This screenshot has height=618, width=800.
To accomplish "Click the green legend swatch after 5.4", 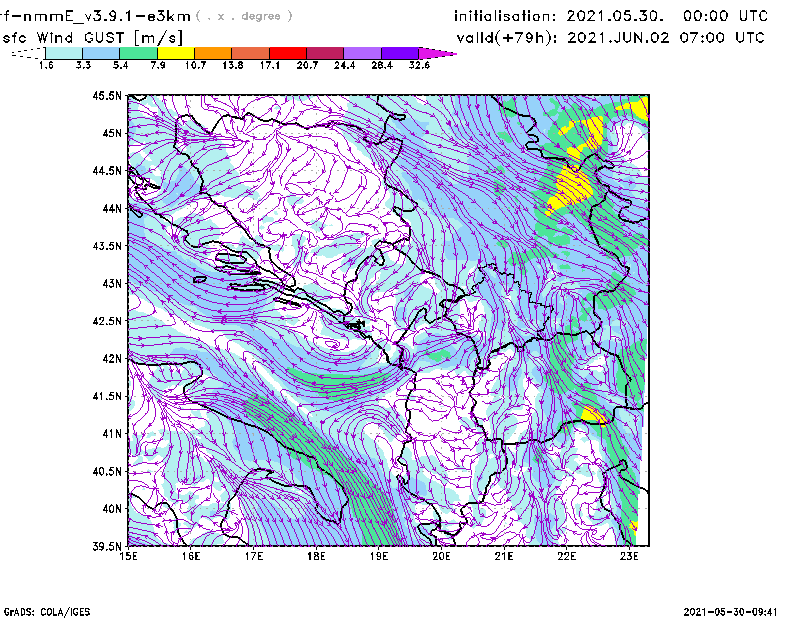I will click(x=138, y=53).
